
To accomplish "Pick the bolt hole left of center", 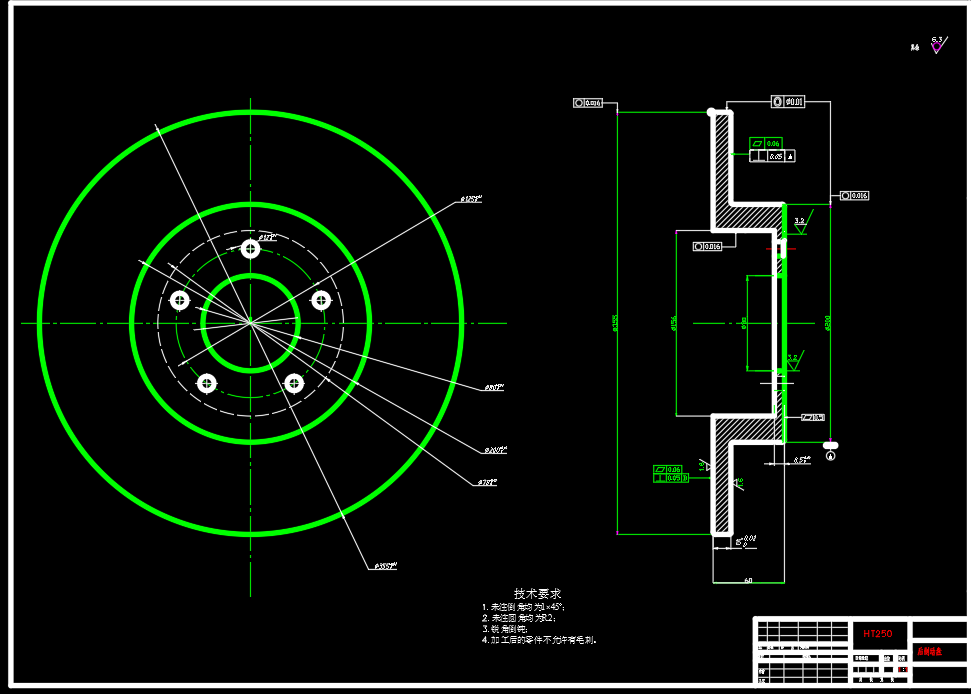I will (180, 301).
